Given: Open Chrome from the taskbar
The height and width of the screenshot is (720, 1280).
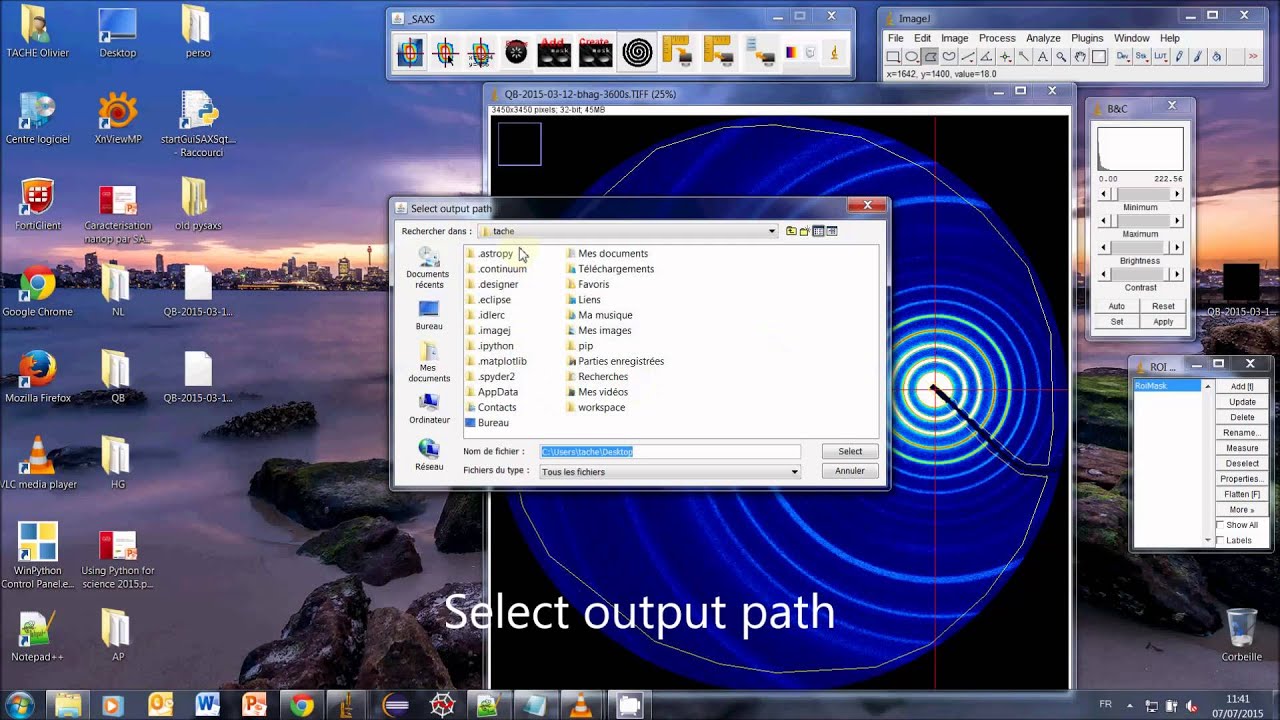Looking at the screenshot, I should (x=301, y=705).
